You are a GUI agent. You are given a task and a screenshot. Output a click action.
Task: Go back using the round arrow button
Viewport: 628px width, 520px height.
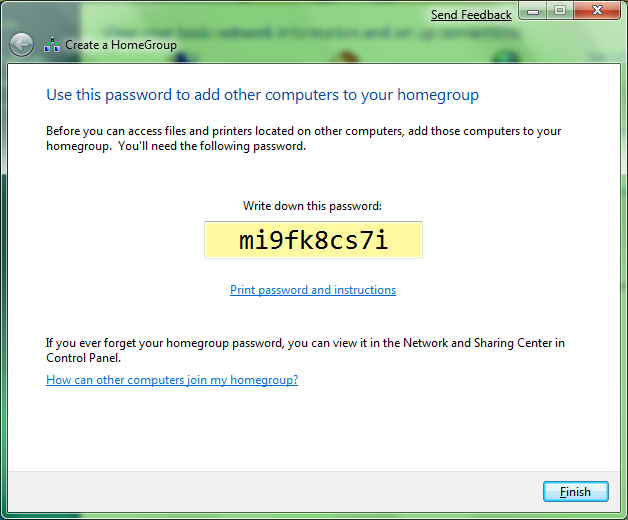pos(21,44)
